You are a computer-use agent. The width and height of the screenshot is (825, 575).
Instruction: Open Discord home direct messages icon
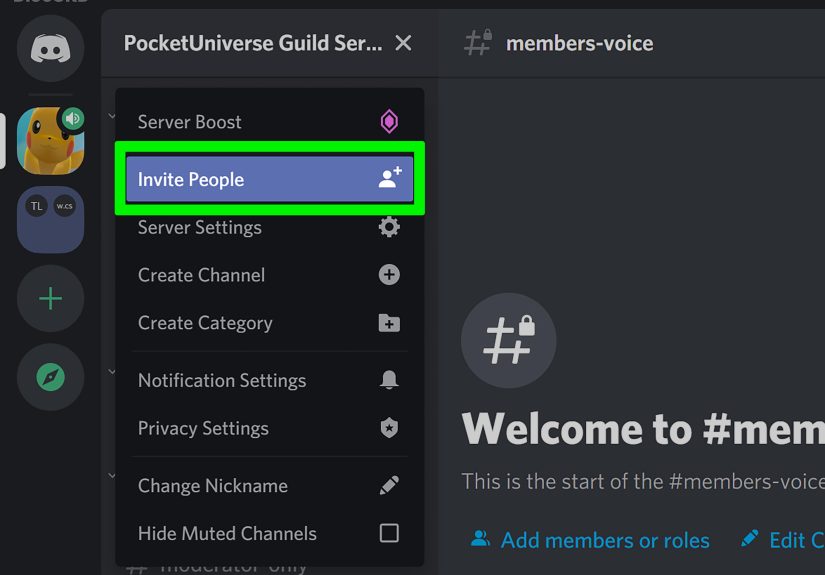51,48
